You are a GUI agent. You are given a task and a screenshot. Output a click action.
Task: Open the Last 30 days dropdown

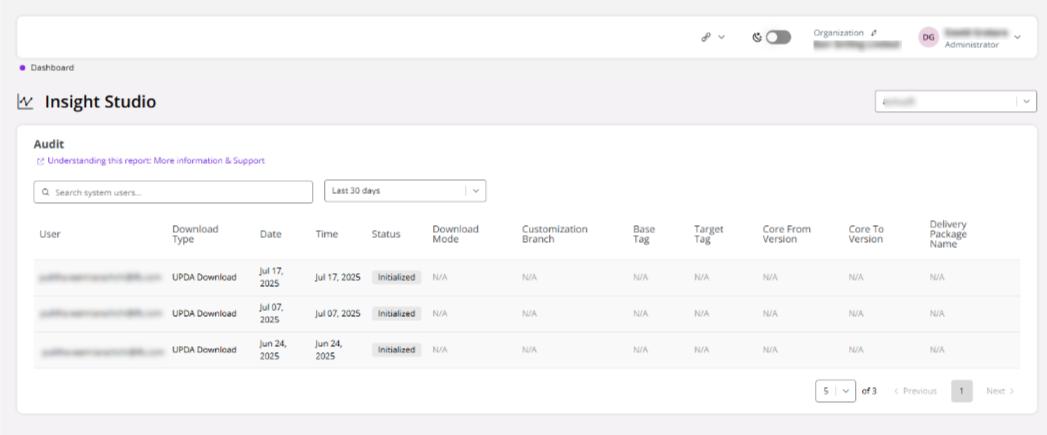pyautogui.click(x=405, y=190)
